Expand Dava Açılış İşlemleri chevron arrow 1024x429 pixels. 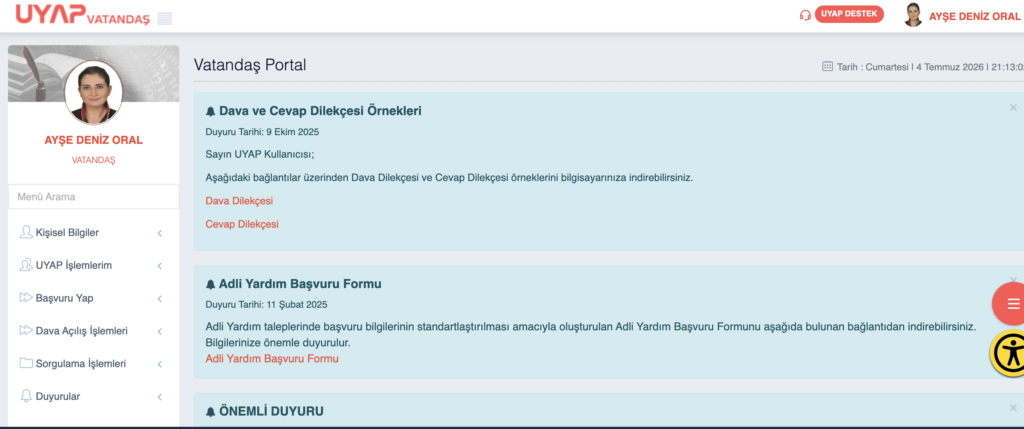coord(160,331)
